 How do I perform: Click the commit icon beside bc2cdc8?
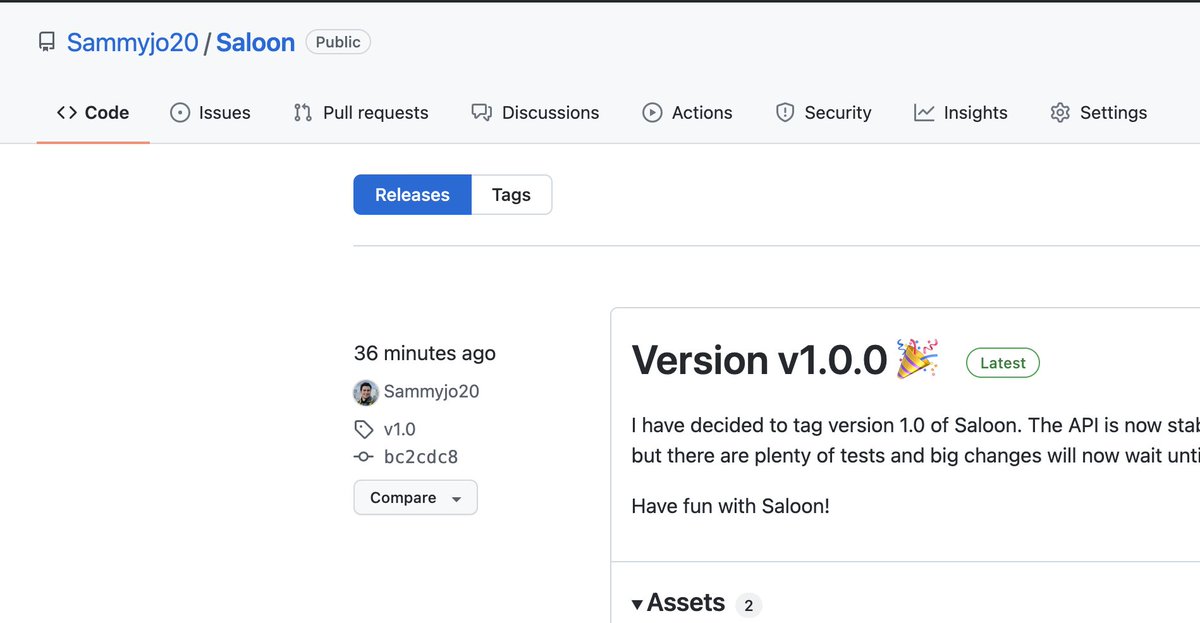(364, 457)
